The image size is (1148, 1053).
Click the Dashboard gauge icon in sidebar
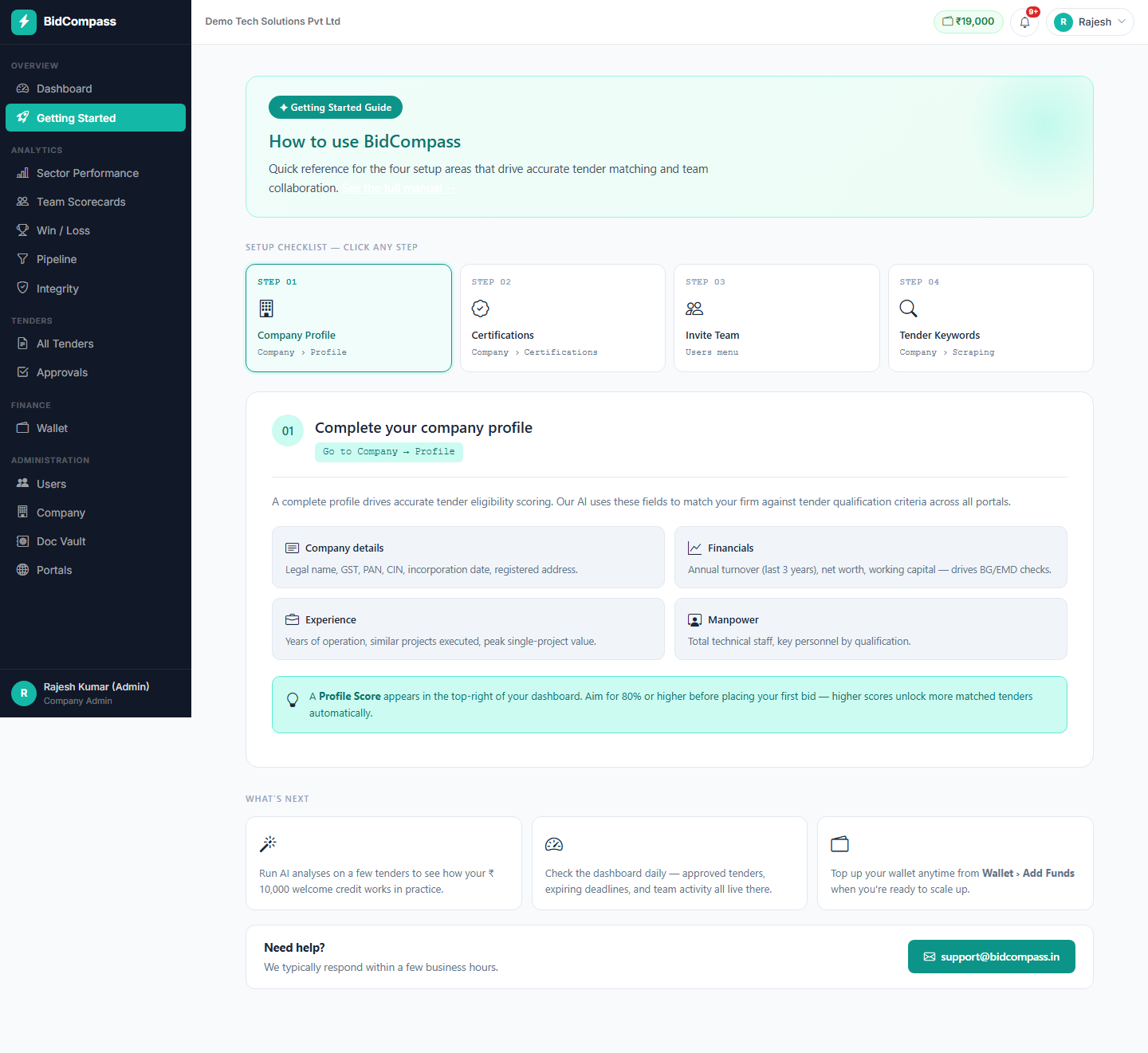point(22,88)
